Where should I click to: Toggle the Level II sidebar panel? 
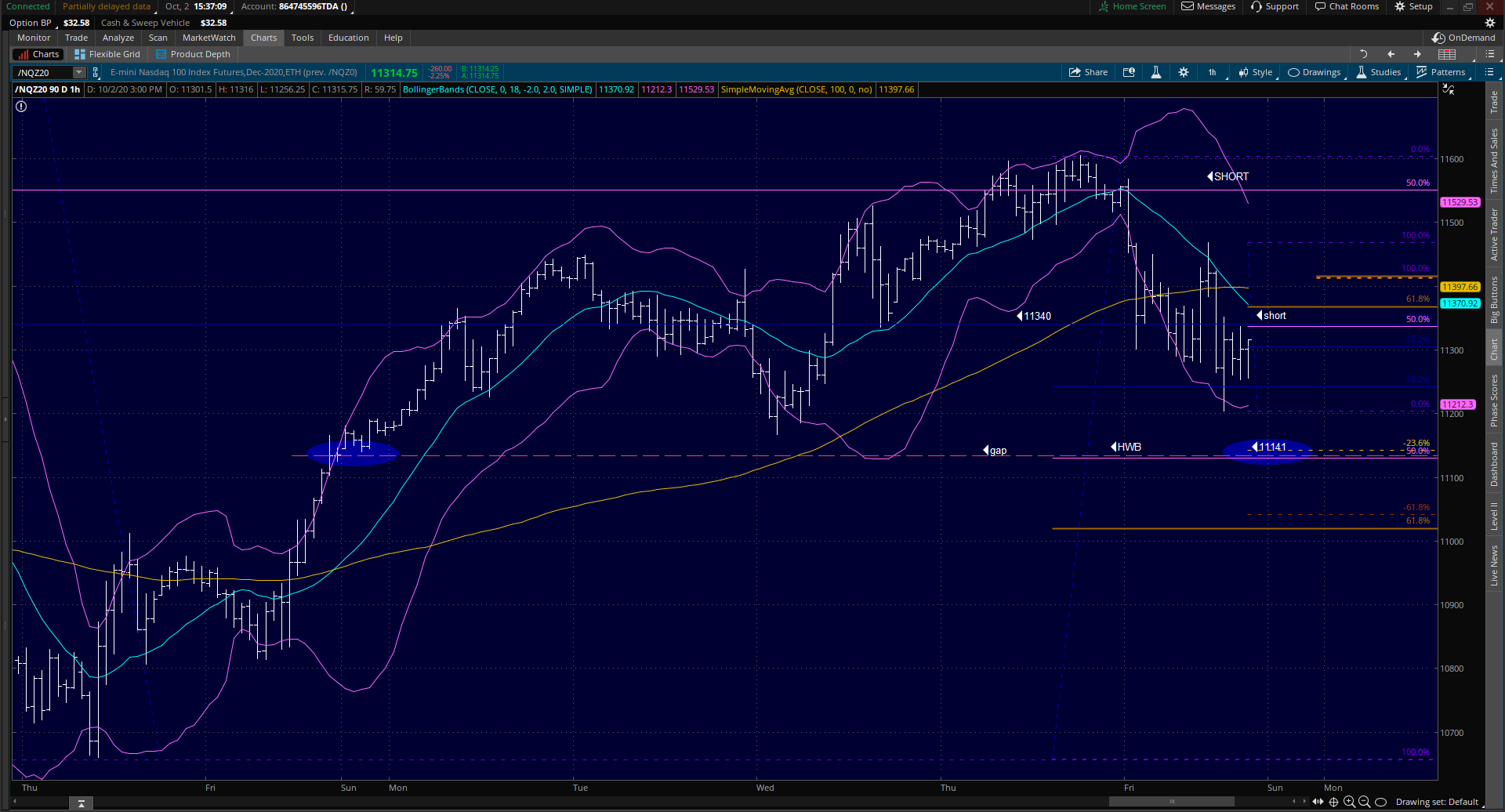[1496, 513]
